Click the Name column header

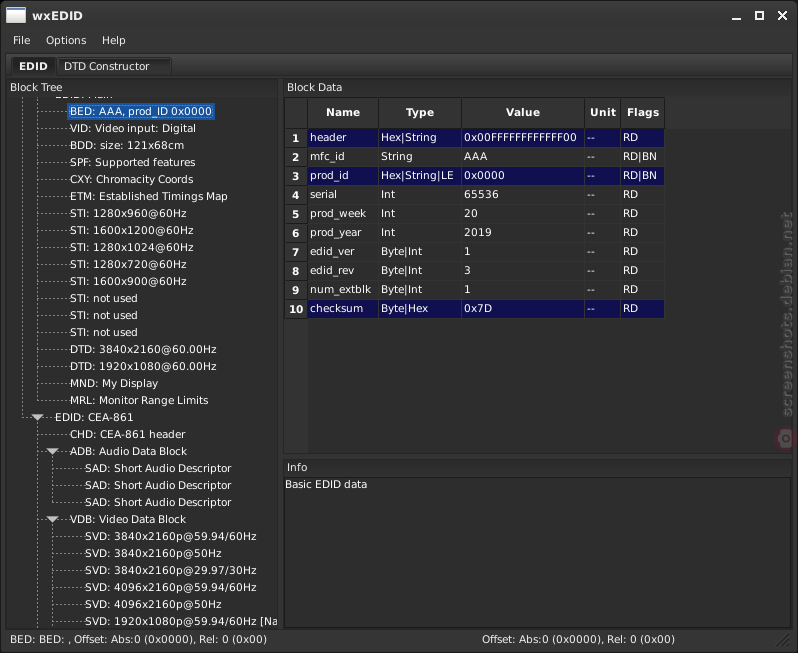pyautogui.click(x=343, y=112)
